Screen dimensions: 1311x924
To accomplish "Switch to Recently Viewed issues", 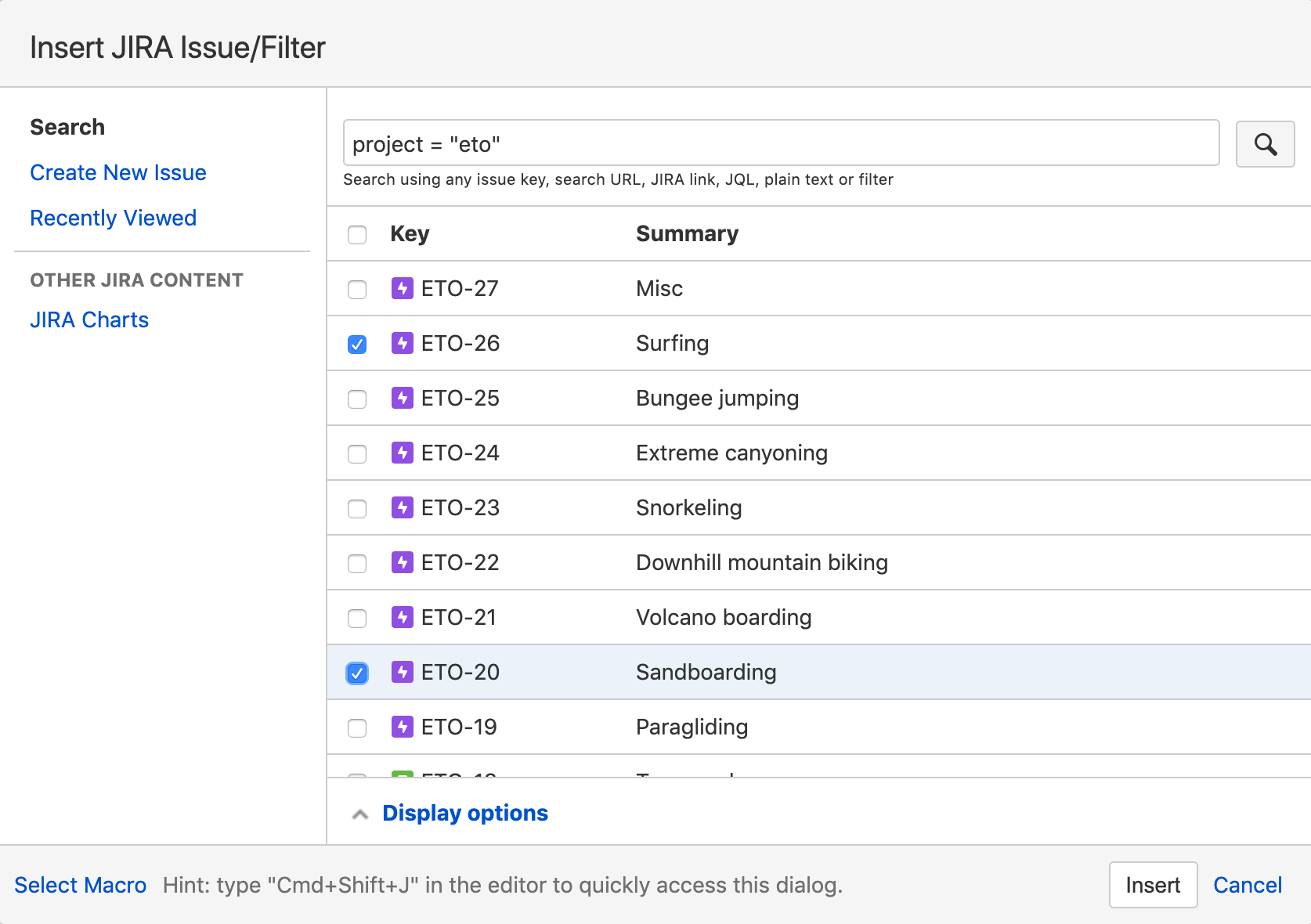I will tap(114, 218).
